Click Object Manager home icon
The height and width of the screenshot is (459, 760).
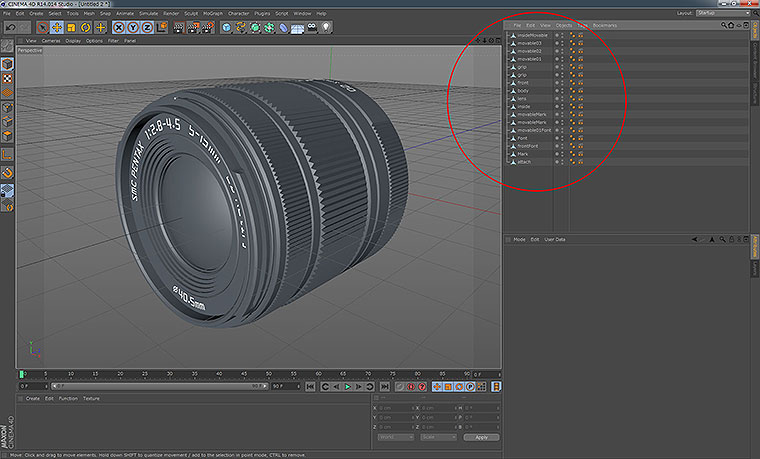[x=731, y=25]
